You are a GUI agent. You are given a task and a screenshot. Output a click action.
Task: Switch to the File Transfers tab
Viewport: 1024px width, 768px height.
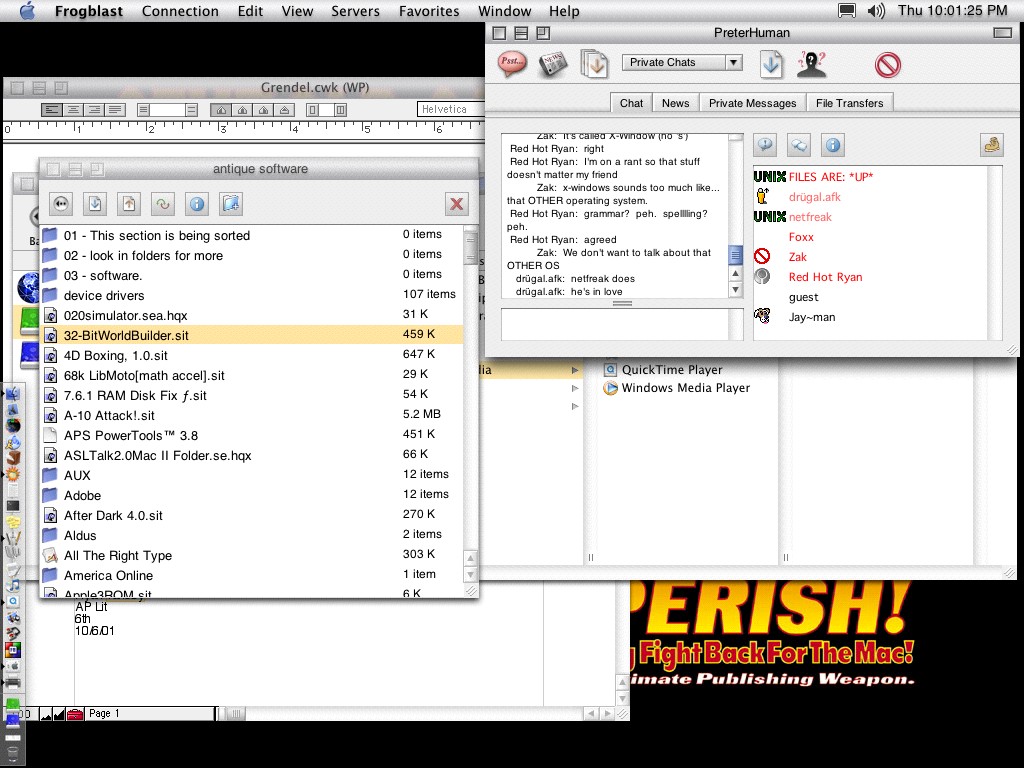tap(849, 103)
